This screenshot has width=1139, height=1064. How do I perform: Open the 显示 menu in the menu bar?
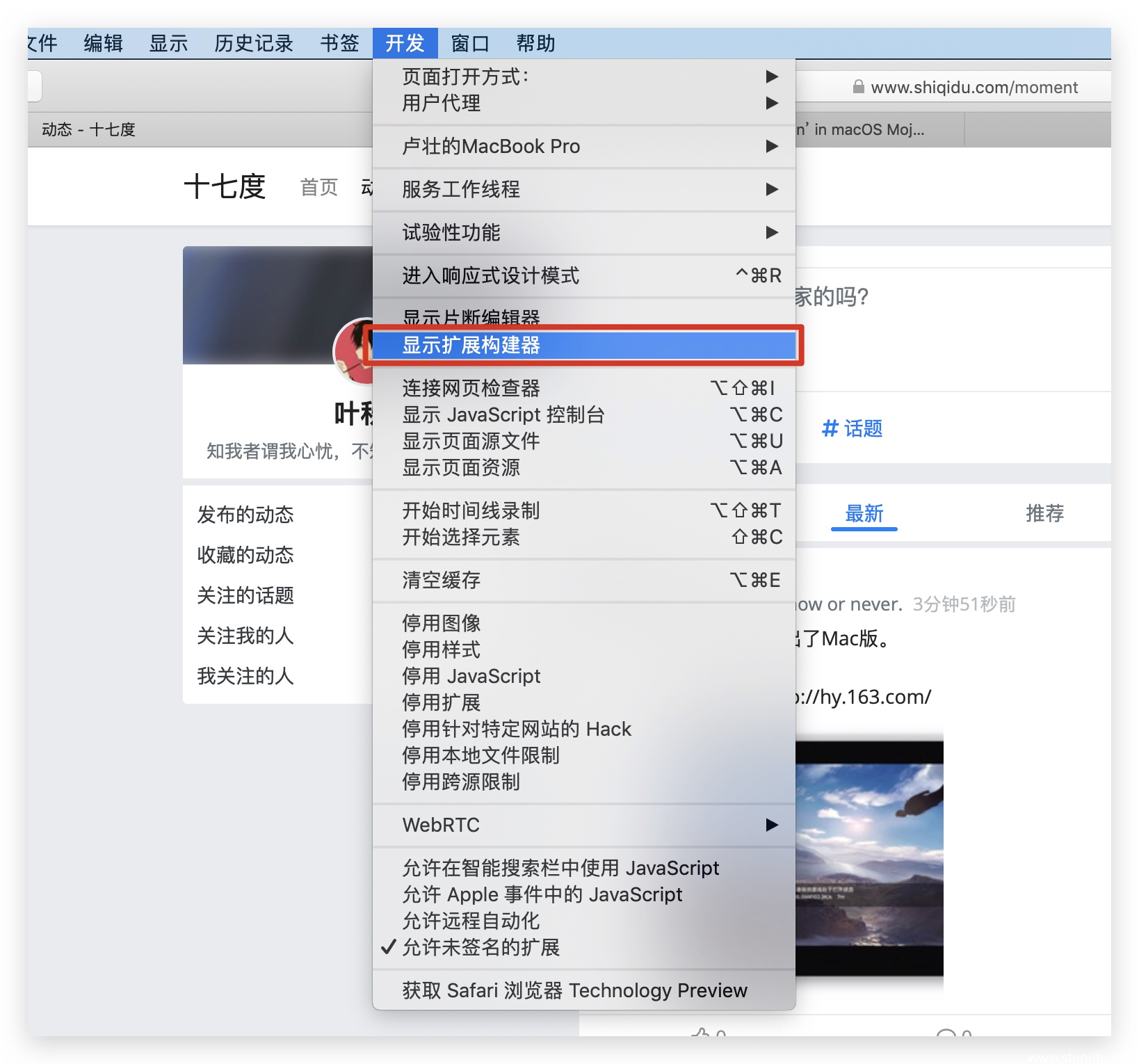[168, 43]
